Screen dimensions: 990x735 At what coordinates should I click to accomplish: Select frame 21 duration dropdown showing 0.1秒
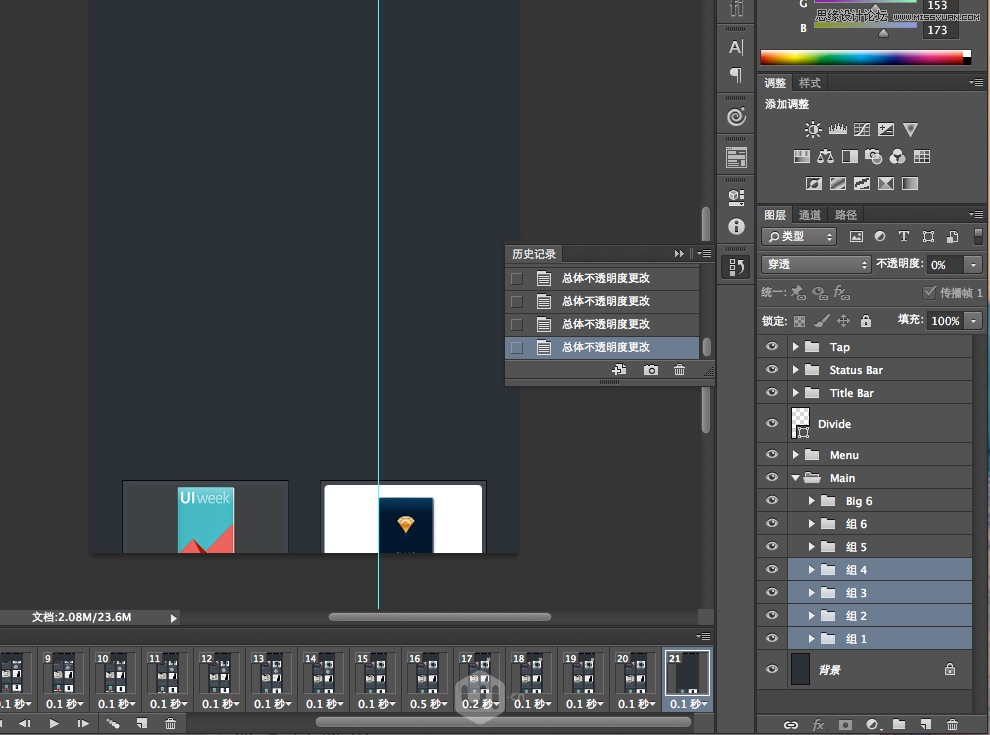click(x=689, y=704)
